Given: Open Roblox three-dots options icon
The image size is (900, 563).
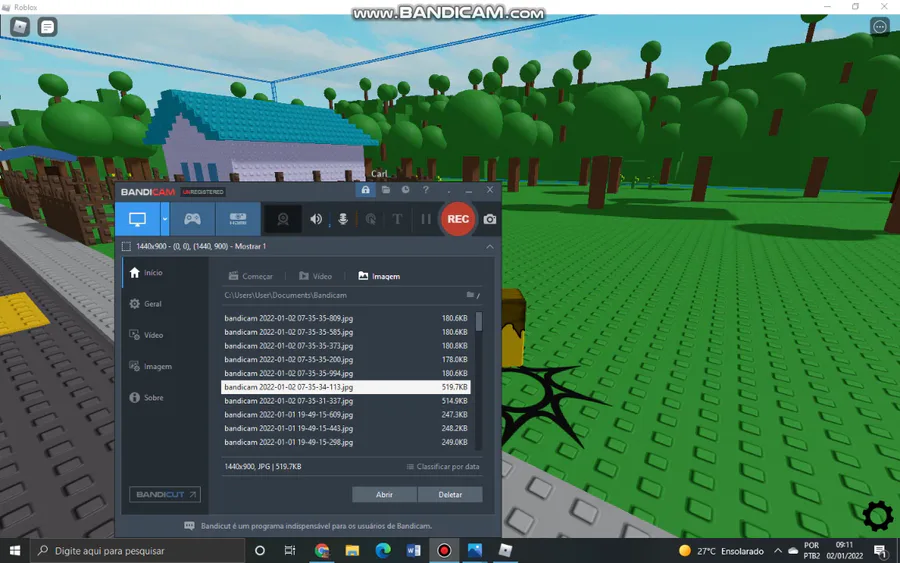Looking at the screenshot, I should pos(879,26).
